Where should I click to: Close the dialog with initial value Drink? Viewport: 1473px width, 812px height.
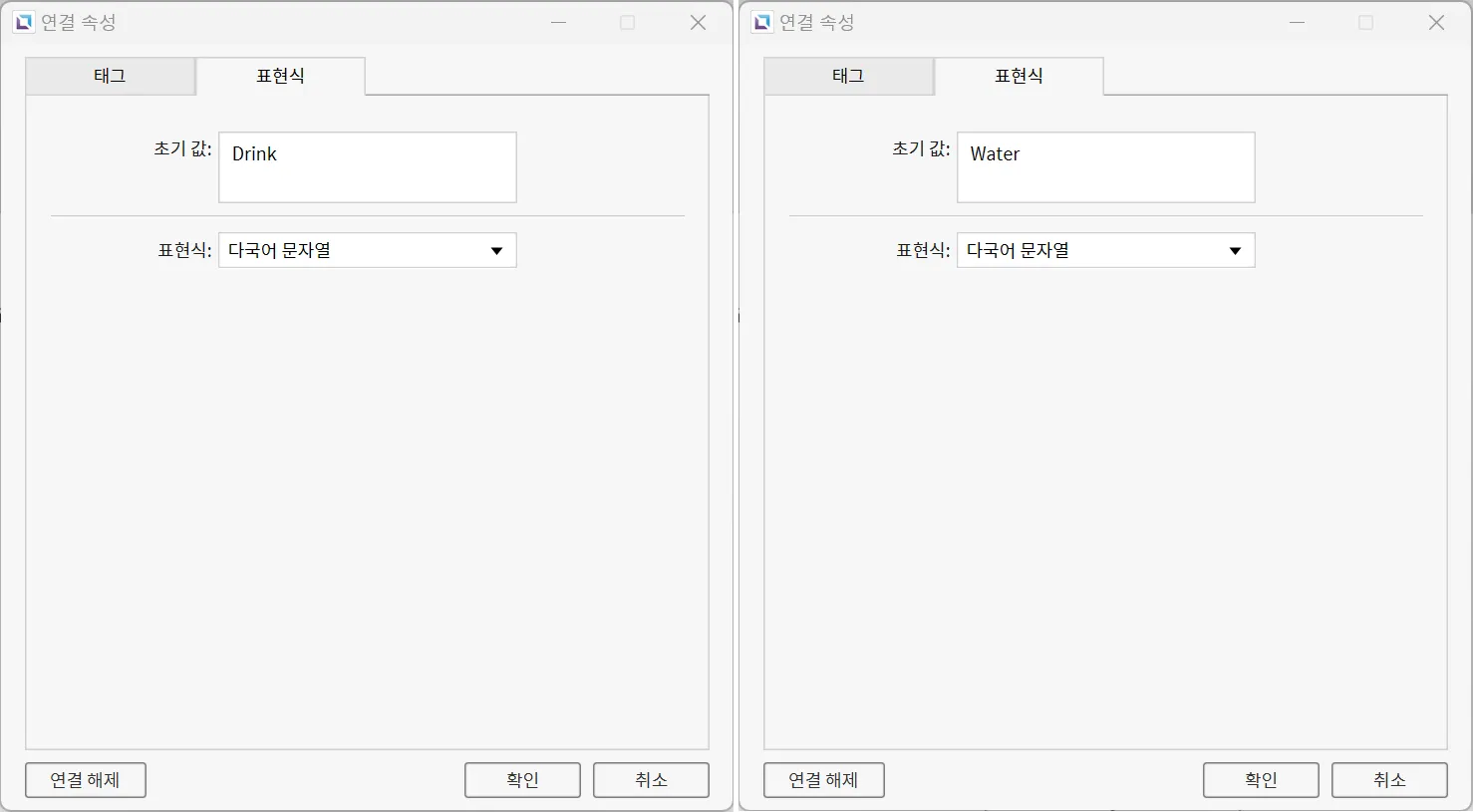coord(698,22)
